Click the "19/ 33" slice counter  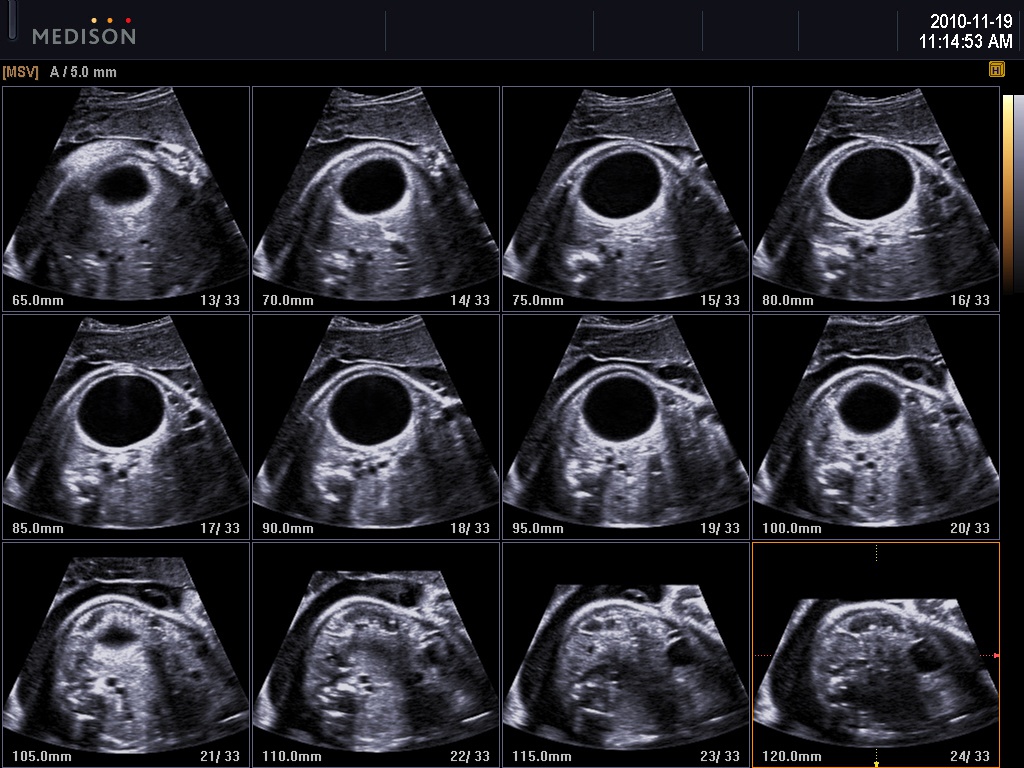pos(720,528)
